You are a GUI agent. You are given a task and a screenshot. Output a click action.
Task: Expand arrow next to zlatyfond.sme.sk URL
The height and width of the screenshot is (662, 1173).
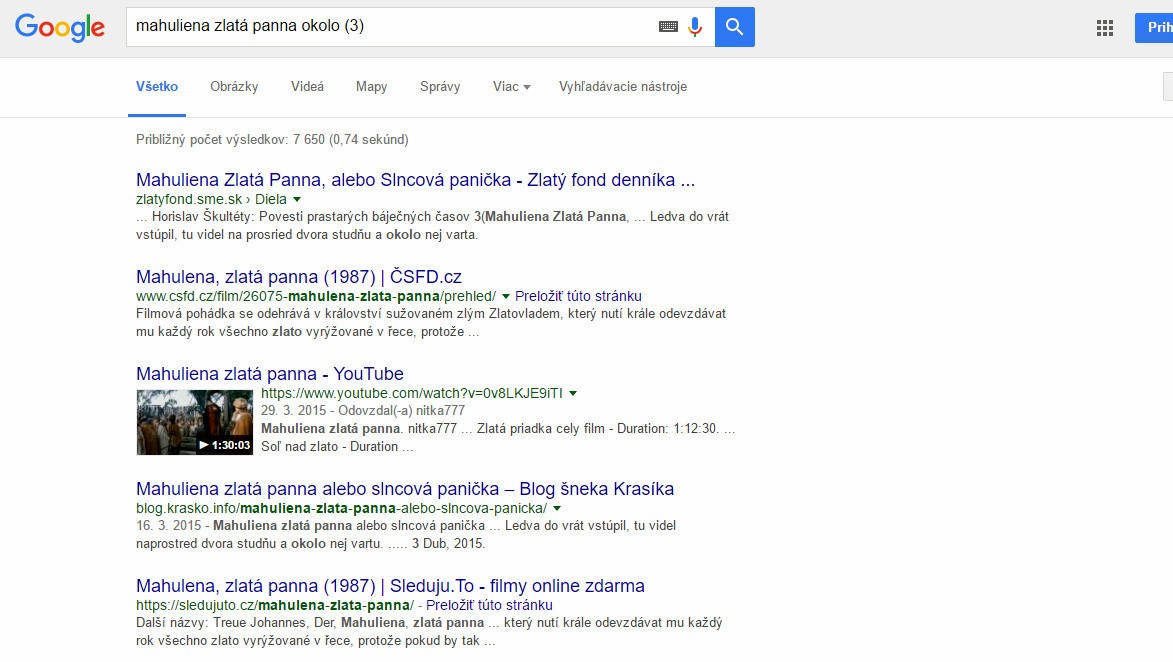pyautogui.click(x=297, y=200)
